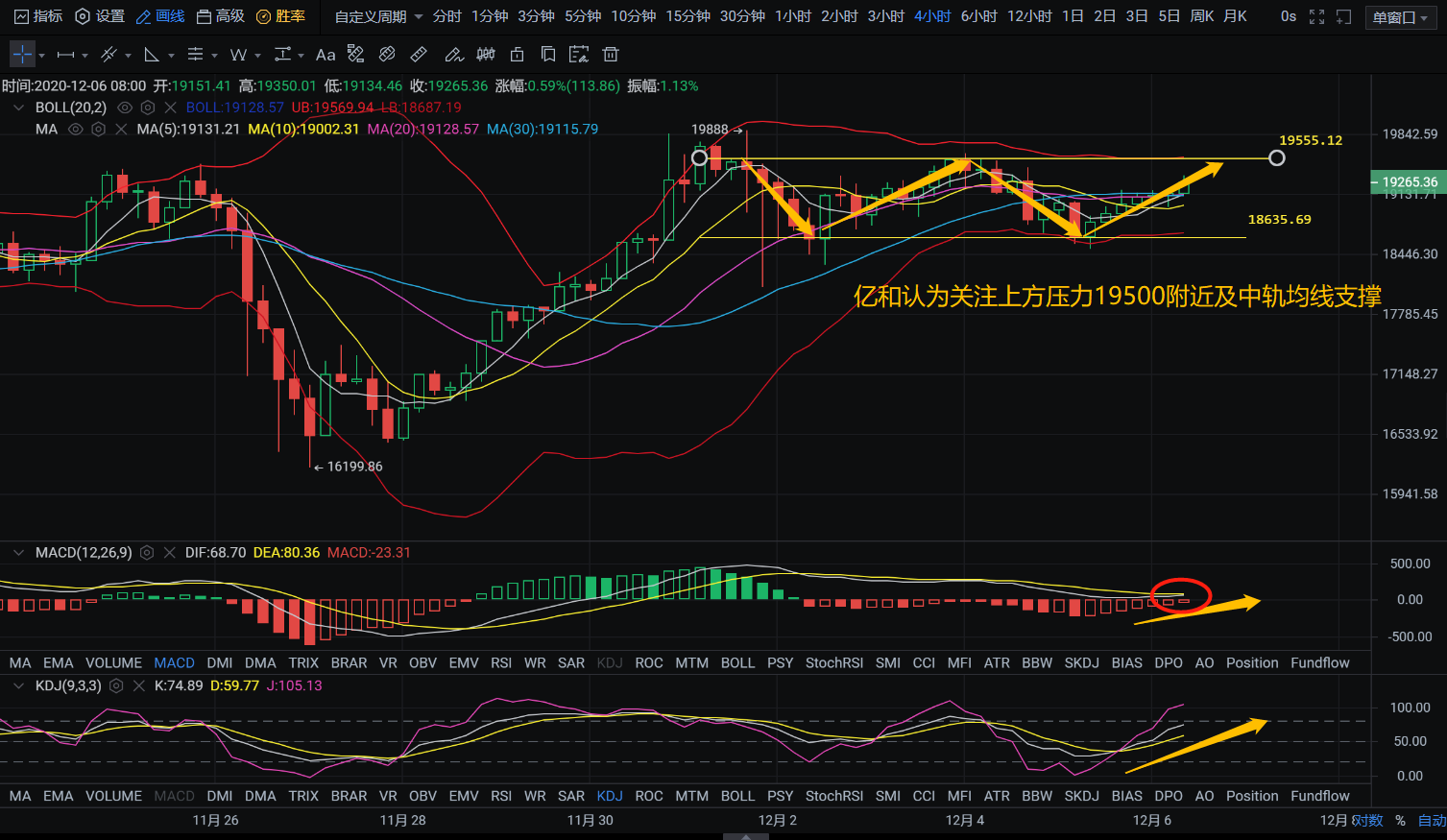Click the trash icon to delete drawings
This screenshot has width=1447, height=840.
click(x=610, y=55)
